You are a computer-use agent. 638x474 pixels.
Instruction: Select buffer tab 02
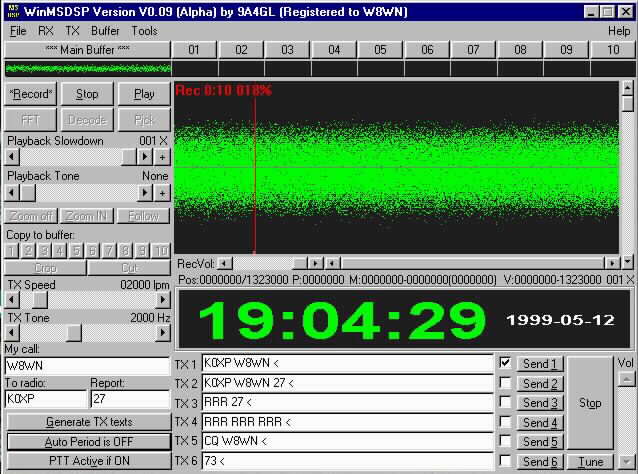coord(241,50)
